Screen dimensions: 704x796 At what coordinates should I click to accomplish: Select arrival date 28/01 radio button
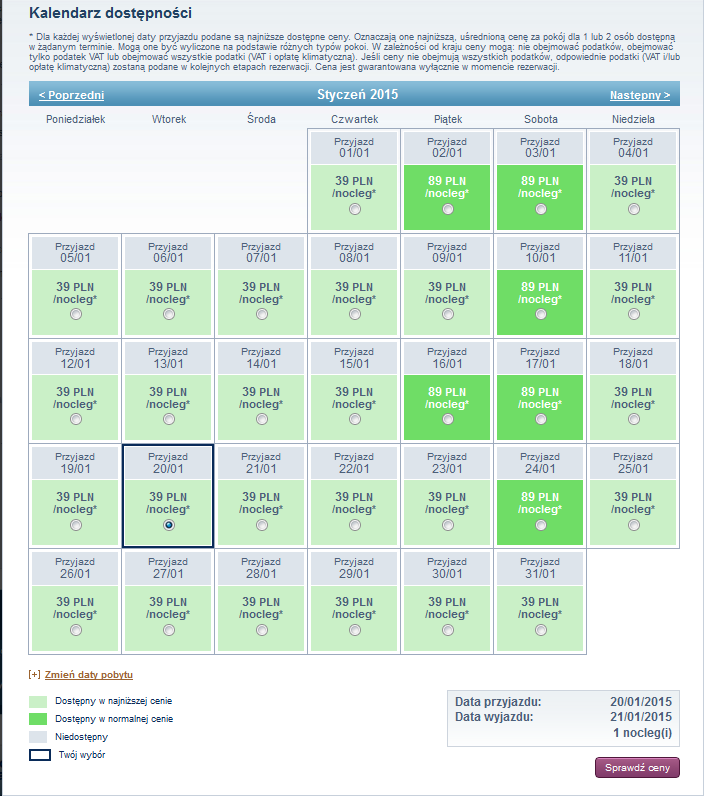pyautogui.click(x=262, y=630)
